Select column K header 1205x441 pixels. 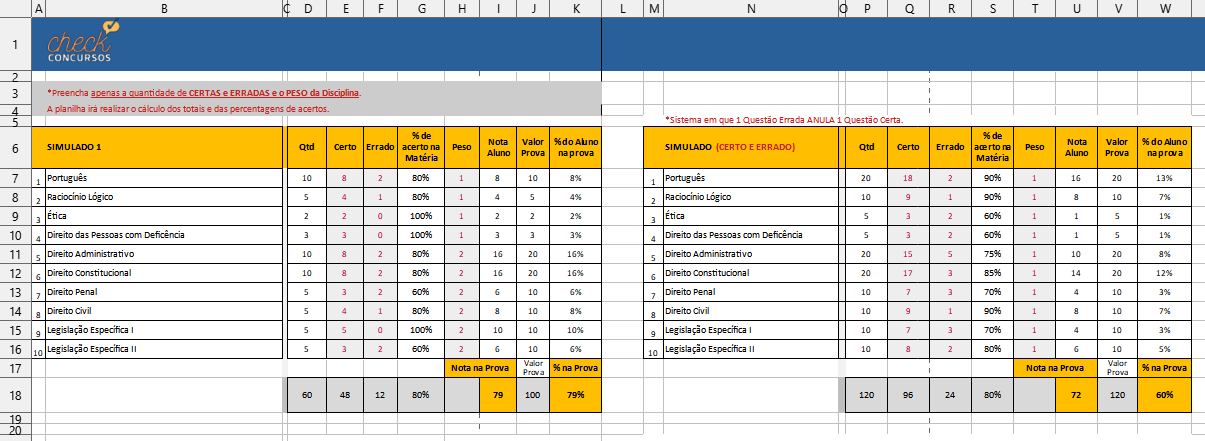575,8
